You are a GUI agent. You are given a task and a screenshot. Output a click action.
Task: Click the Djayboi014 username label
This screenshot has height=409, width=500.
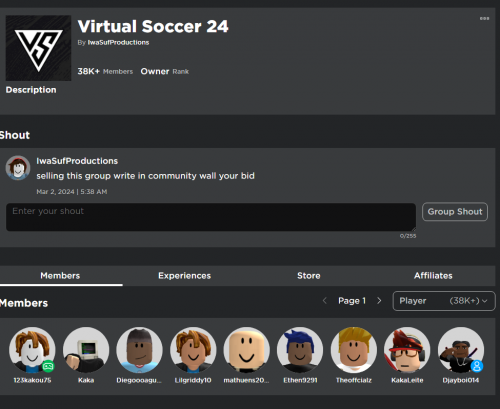[x=461, y=380]
